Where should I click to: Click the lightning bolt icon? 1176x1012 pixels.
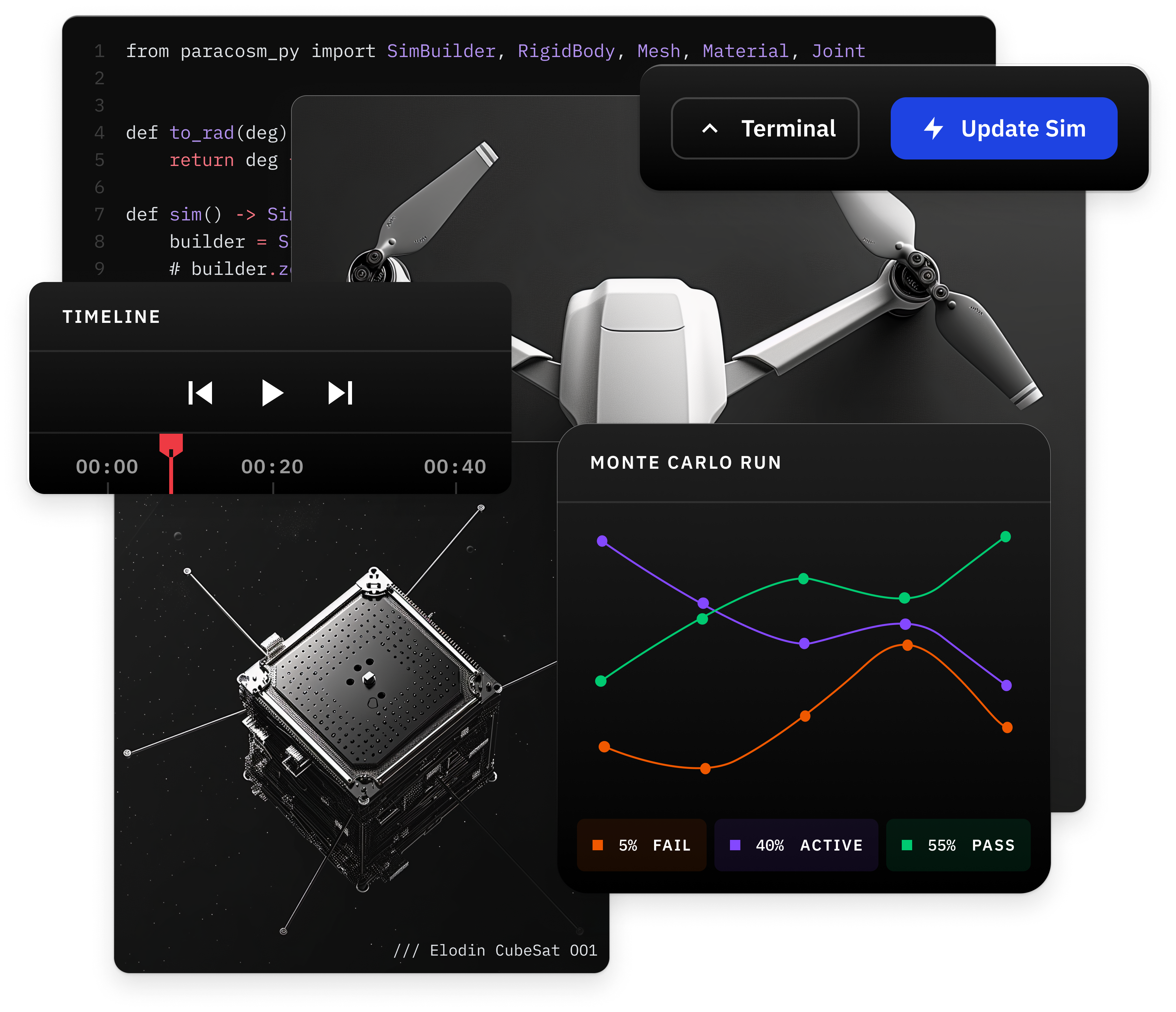933,128
